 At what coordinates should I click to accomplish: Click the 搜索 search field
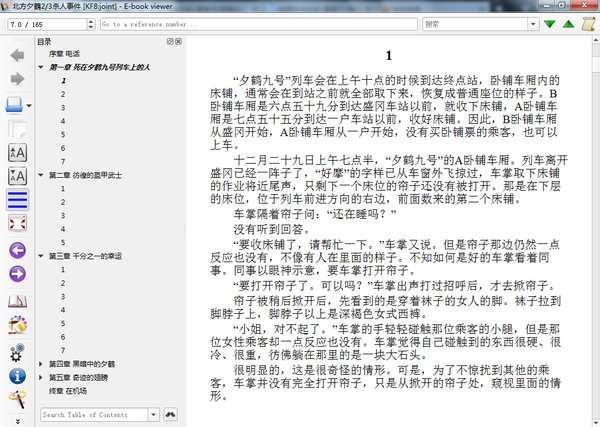click(x=475, y=24)
